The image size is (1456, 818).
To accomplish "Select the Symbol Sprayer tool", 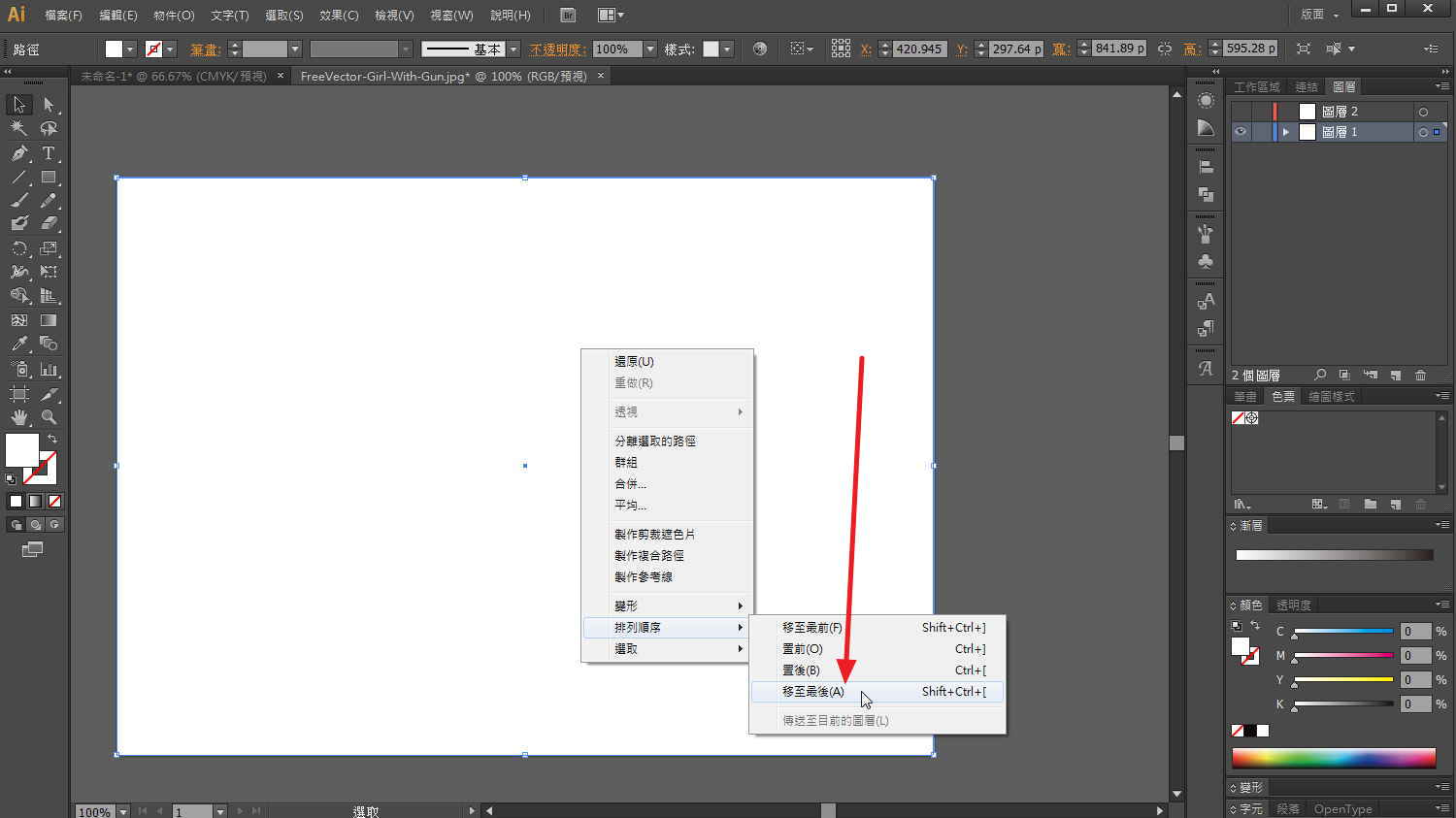I will point(19,369).
